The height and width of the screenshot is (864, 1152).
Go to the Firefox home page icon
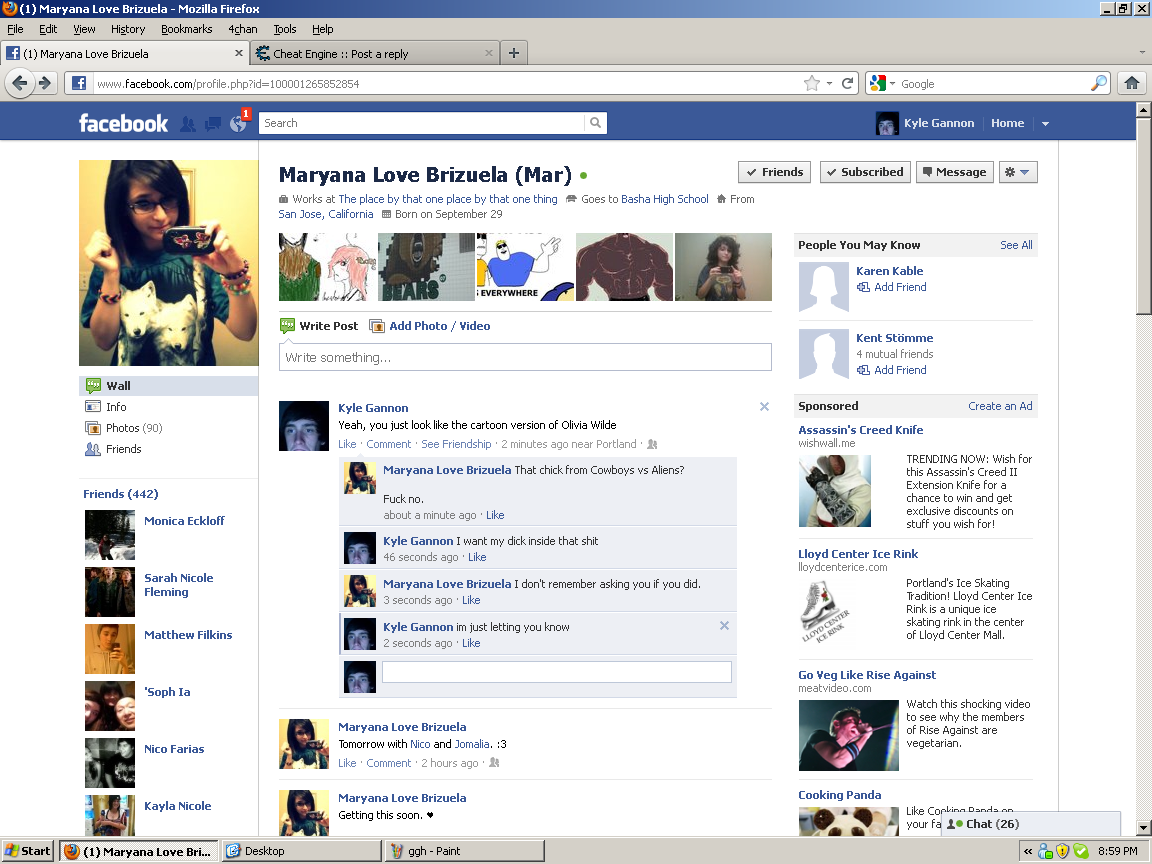point(1132,84)
